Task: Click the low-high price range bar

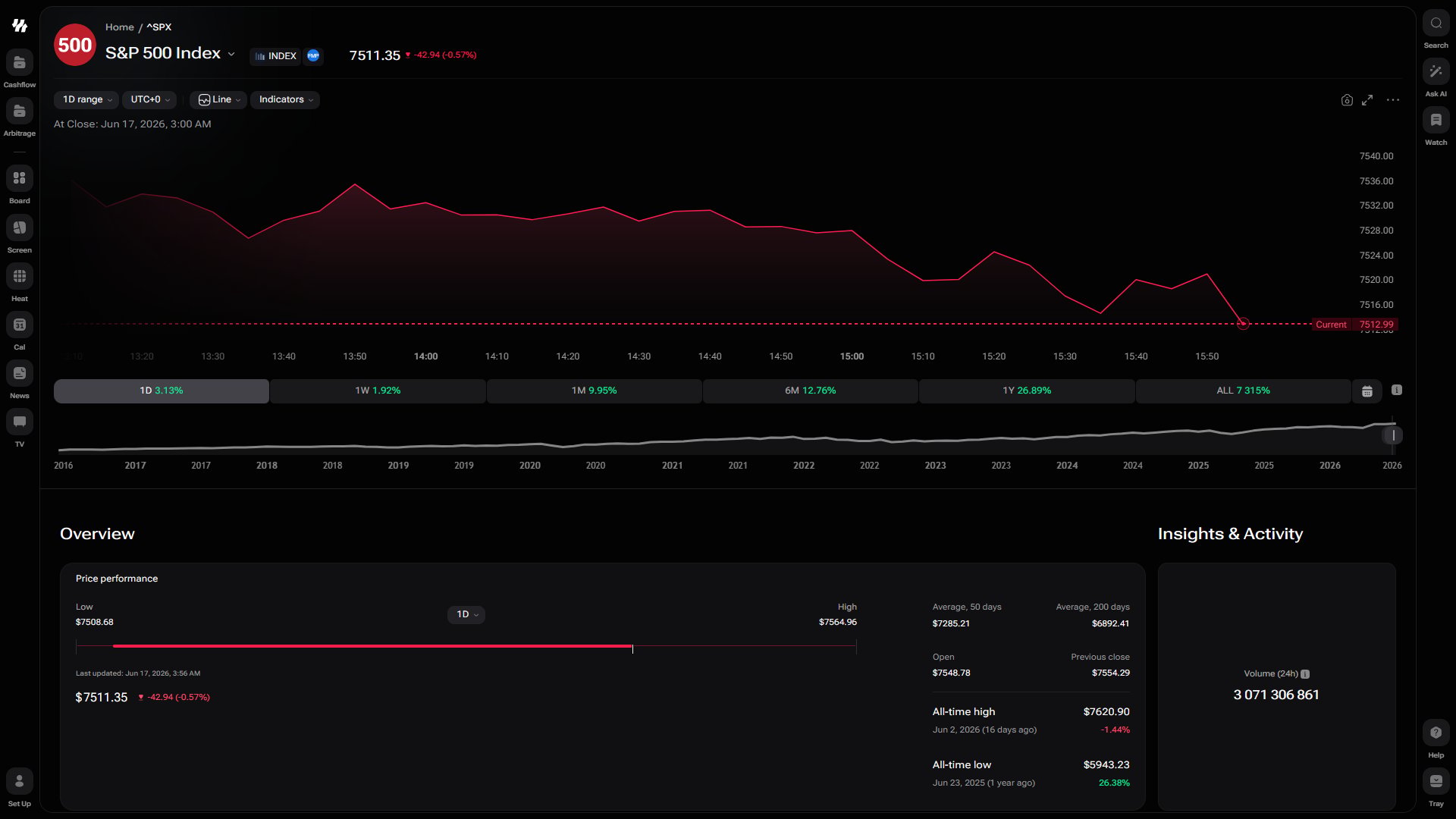Action: tap(466, 646)
